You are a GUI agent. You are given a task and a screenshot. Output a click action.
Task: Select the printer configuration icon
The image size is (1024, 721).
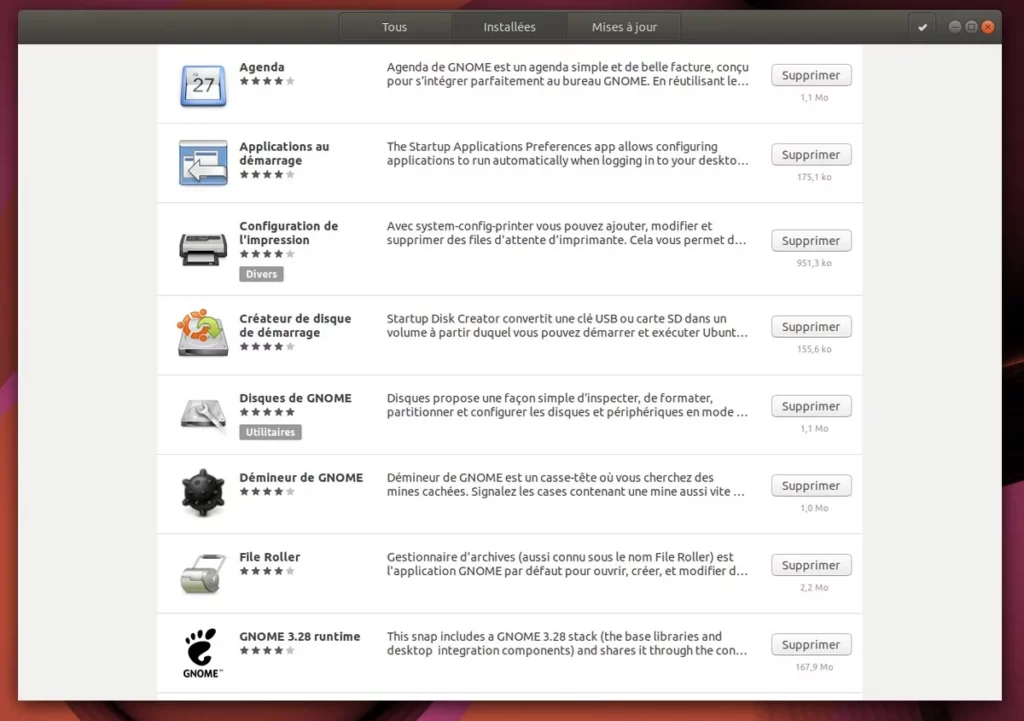tap(203, 249)
